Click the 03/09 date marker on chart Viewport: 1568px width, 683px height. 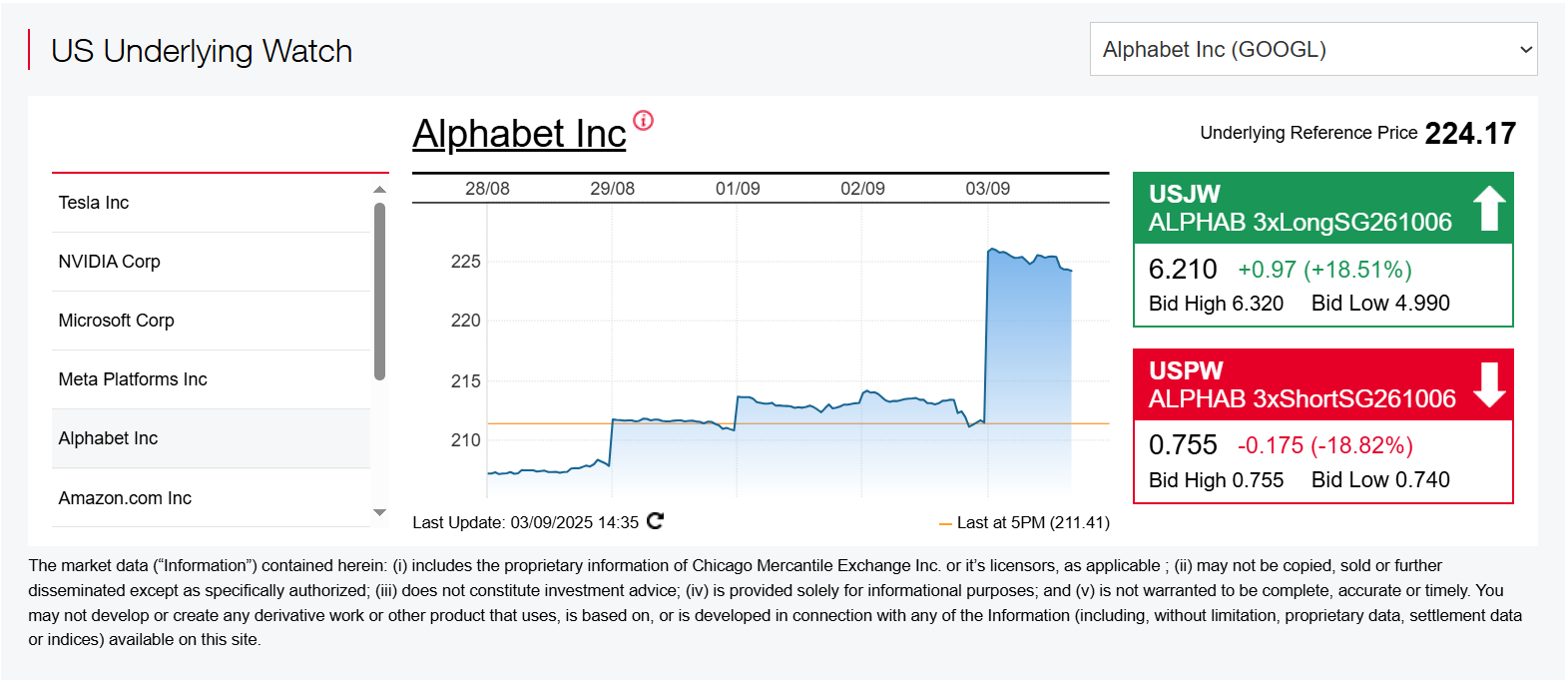(x=987, y=189)
